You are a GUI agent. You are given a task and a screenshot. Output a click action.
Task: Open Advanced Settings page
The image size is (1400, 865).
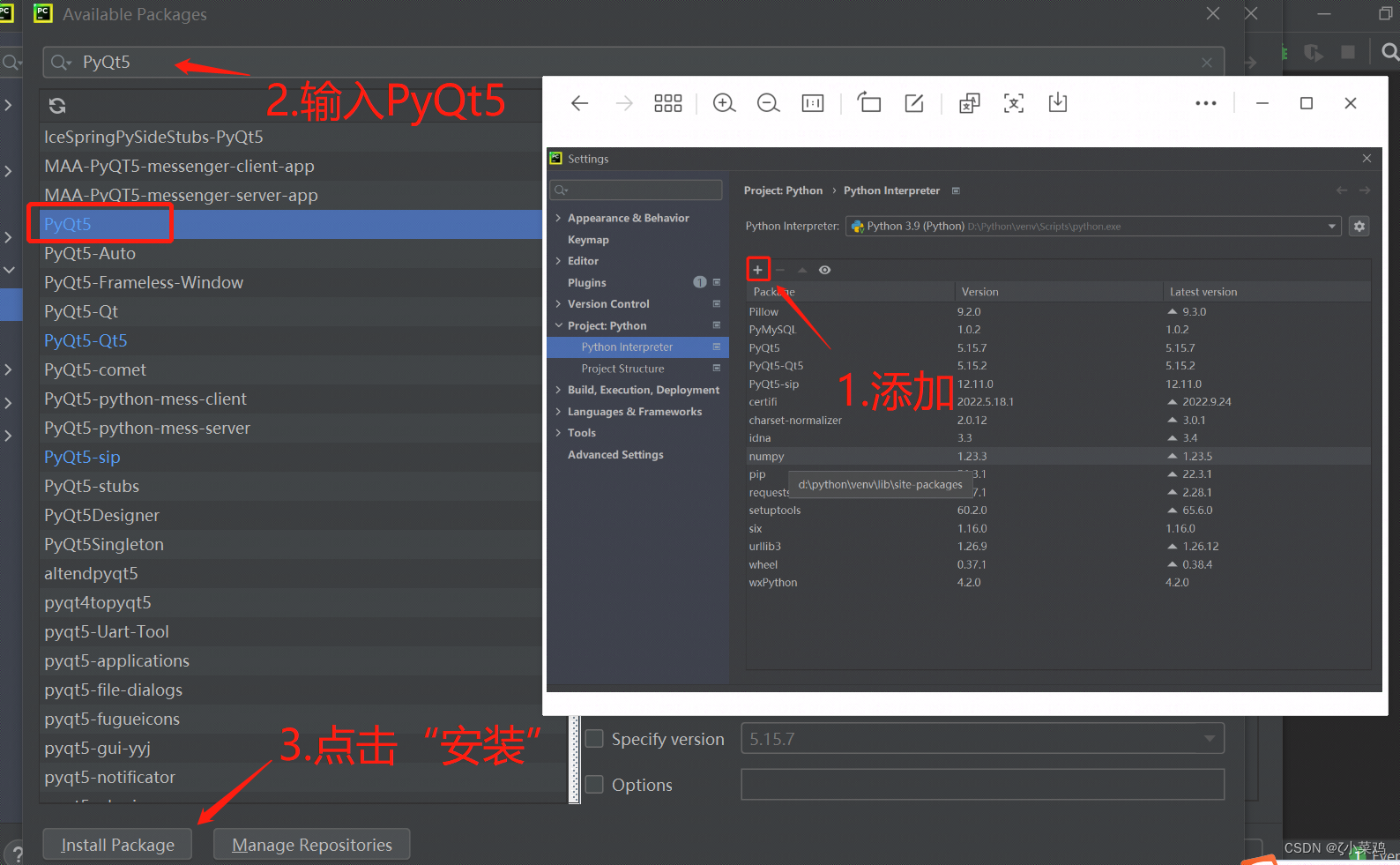(615, 455)
